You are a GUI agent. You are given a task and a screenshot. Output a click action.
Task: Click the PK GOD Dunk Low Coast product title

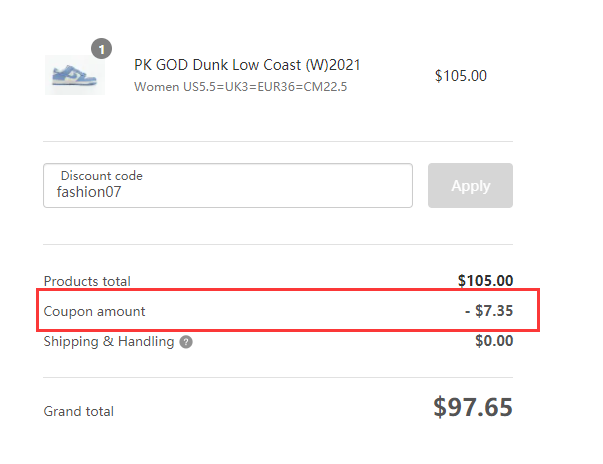click(247, 65)
